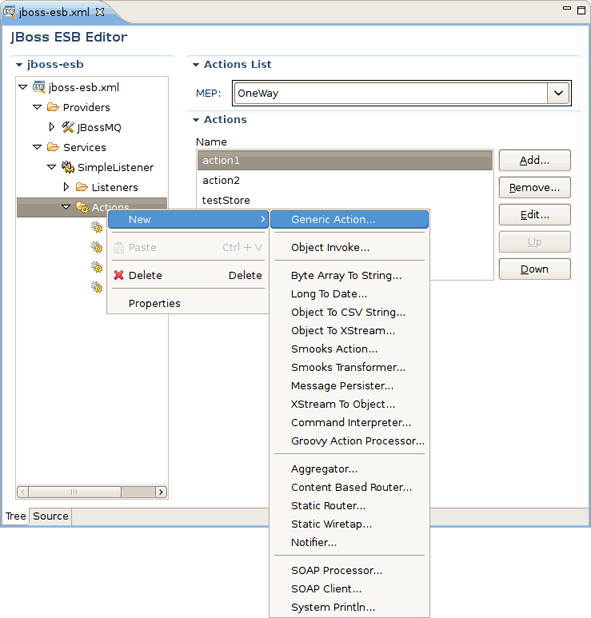
Task: Select Static Router... item
Action: [x=349, y=506]
